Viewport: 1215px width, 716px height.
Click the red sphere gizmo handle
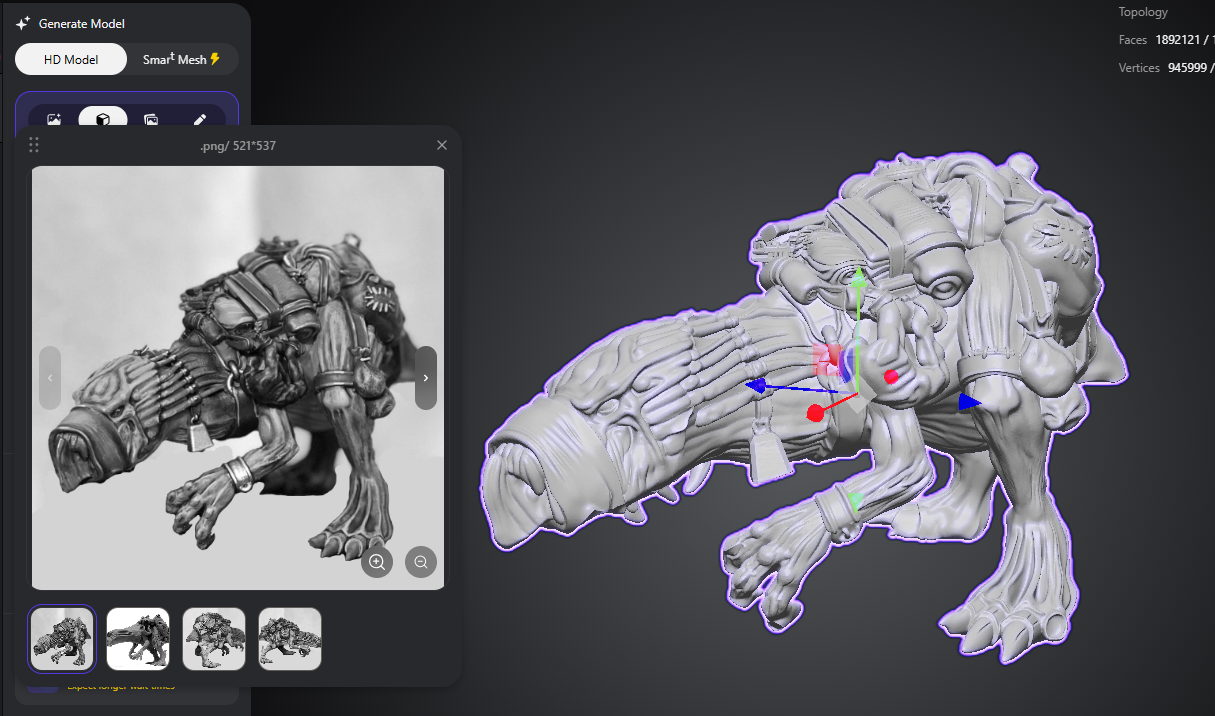(x=816, y=413)
